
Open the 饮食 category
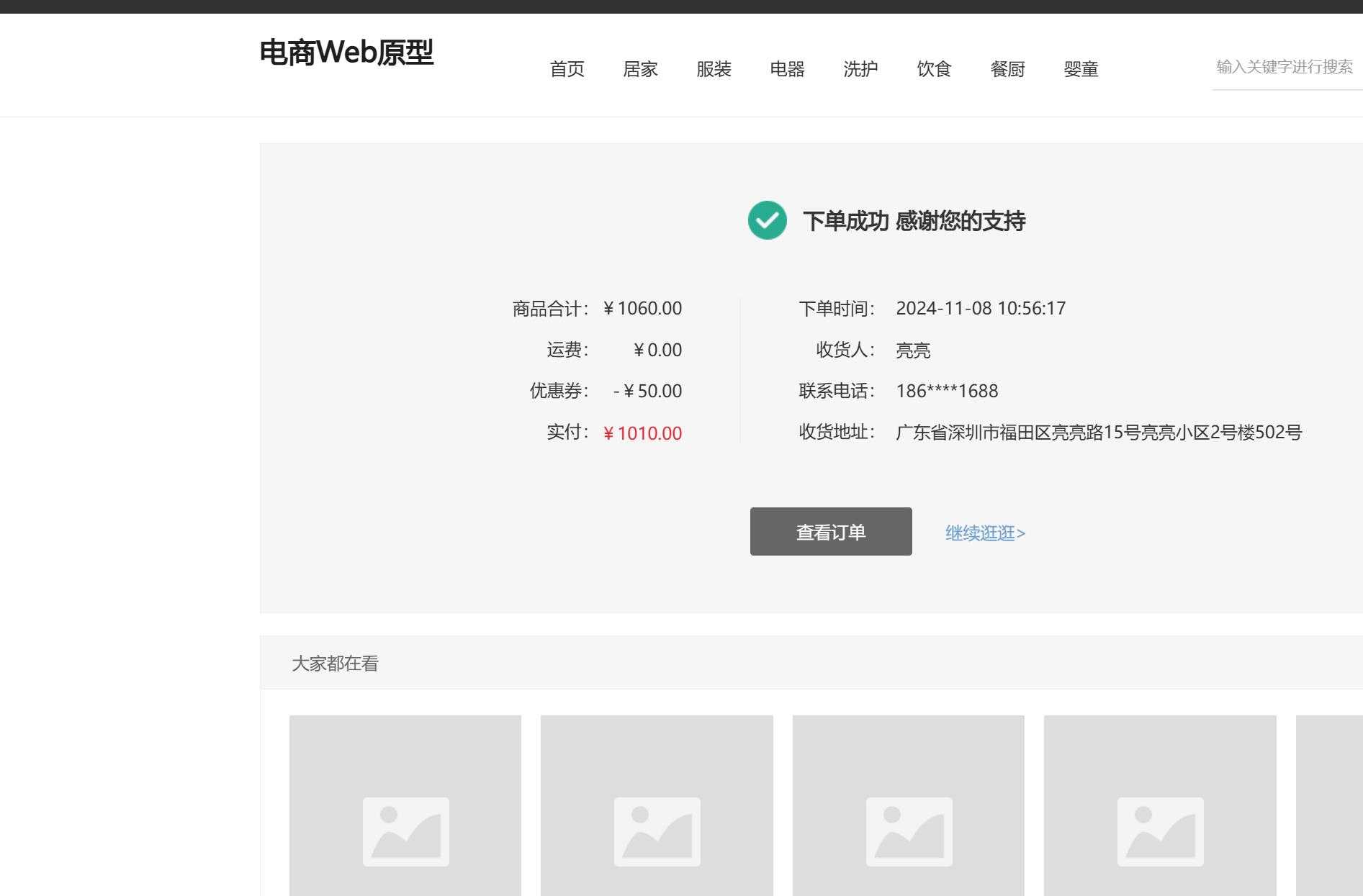(935, 69)
